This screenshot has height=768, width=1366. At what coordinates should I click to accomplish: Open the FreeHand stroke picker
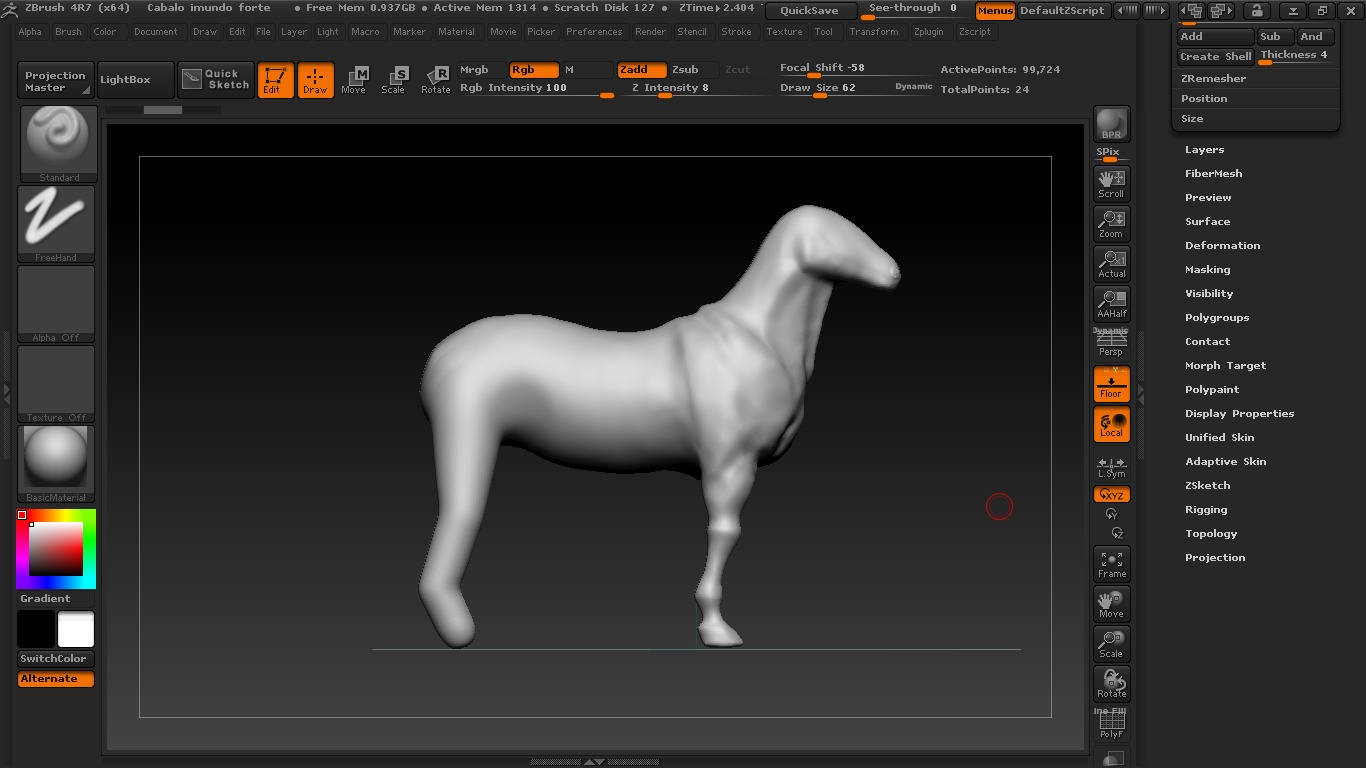pos(56,224)
